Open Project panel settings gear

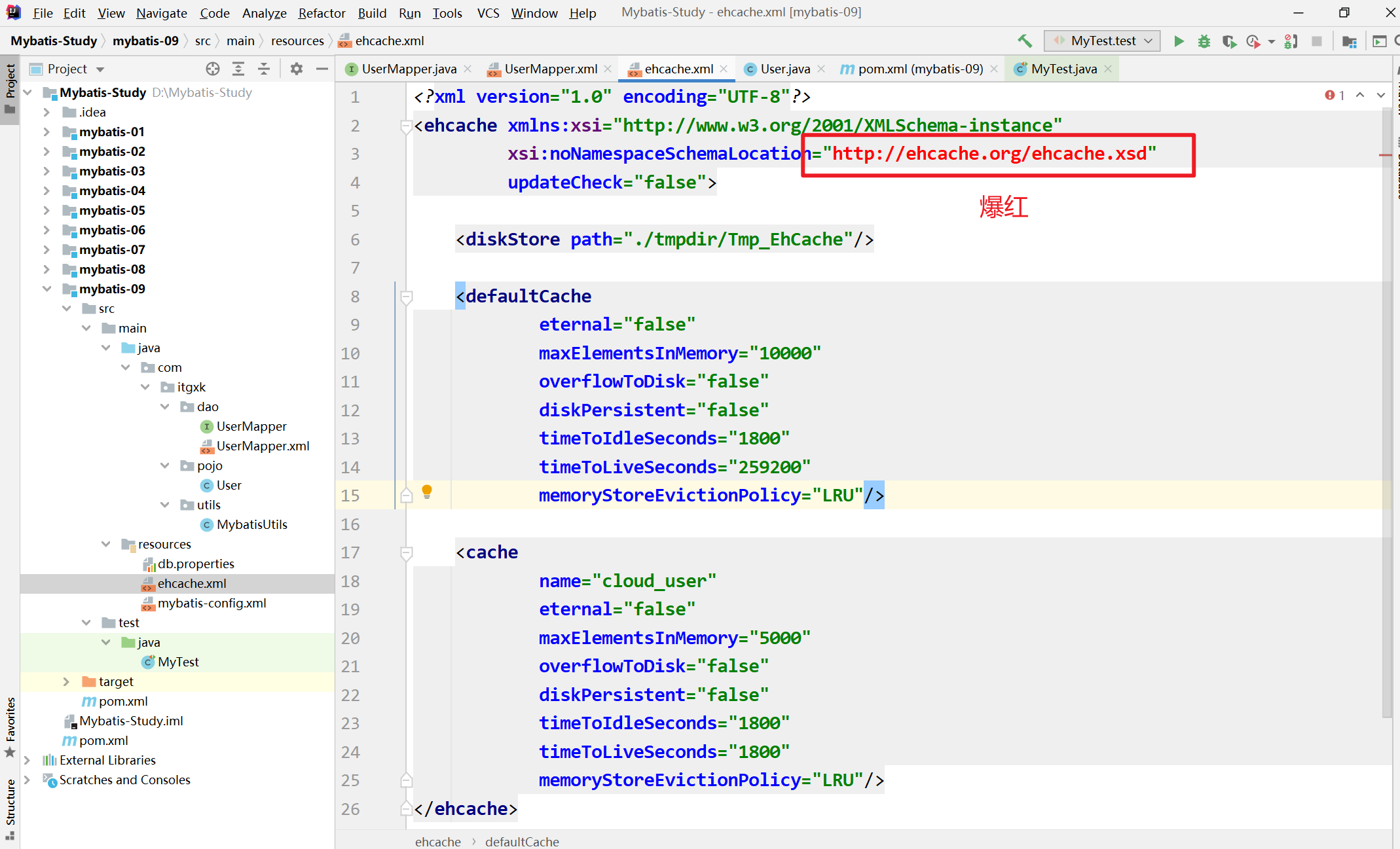[x=297, y=69]
